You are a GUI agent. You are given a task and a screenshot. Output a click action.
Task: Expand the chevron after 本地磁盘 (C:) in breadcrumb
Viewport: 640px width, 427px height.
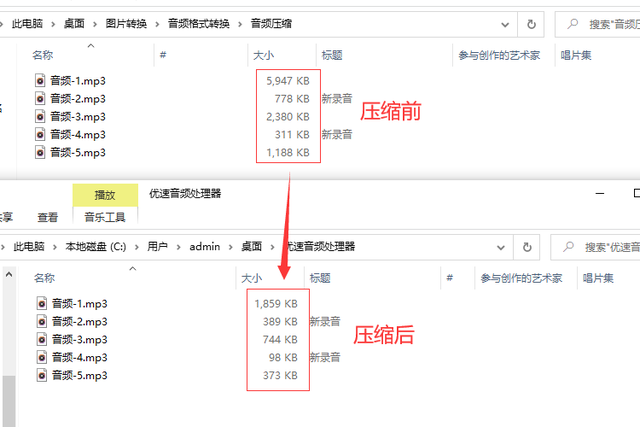coord(136,246)
